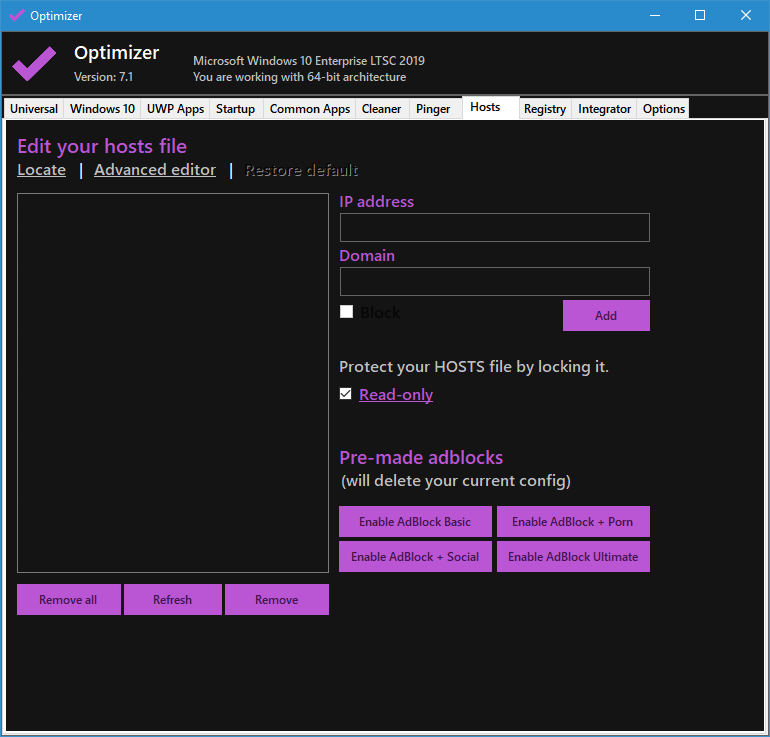Go to the UWP Apps tab

pos(175,109)
